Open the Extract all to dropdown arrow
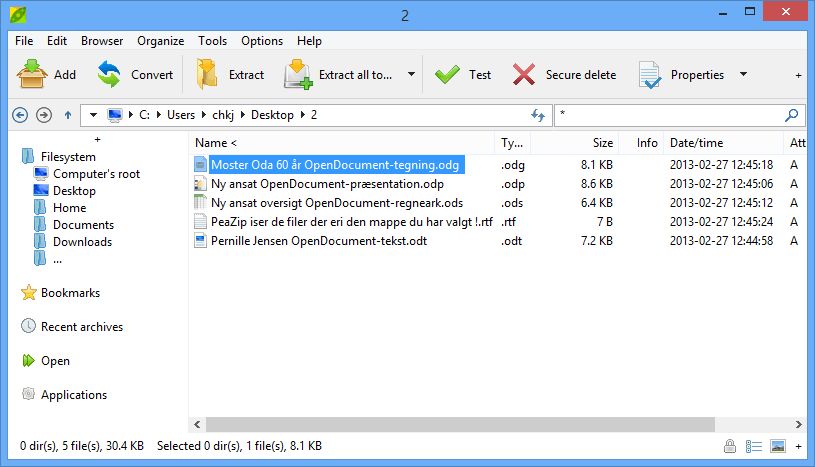Viewport: 815px width, 467px height. tap(411, 74)
